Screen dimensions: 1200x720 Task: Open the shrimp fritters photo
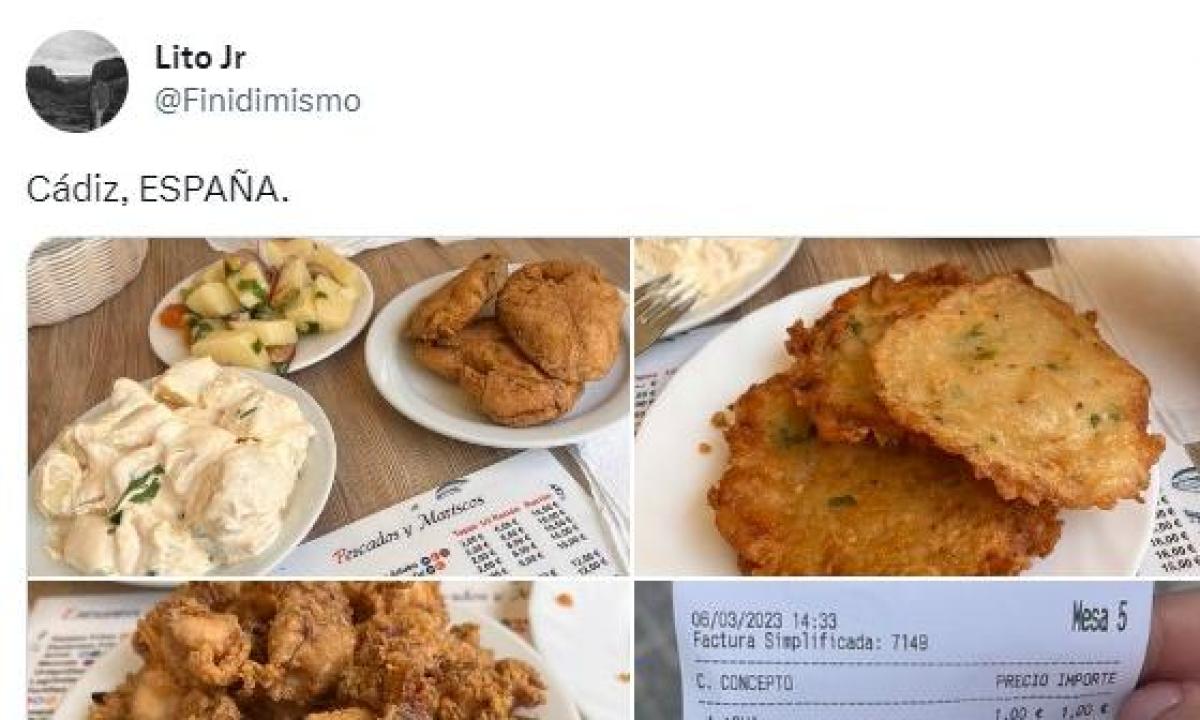coord(917,406)
